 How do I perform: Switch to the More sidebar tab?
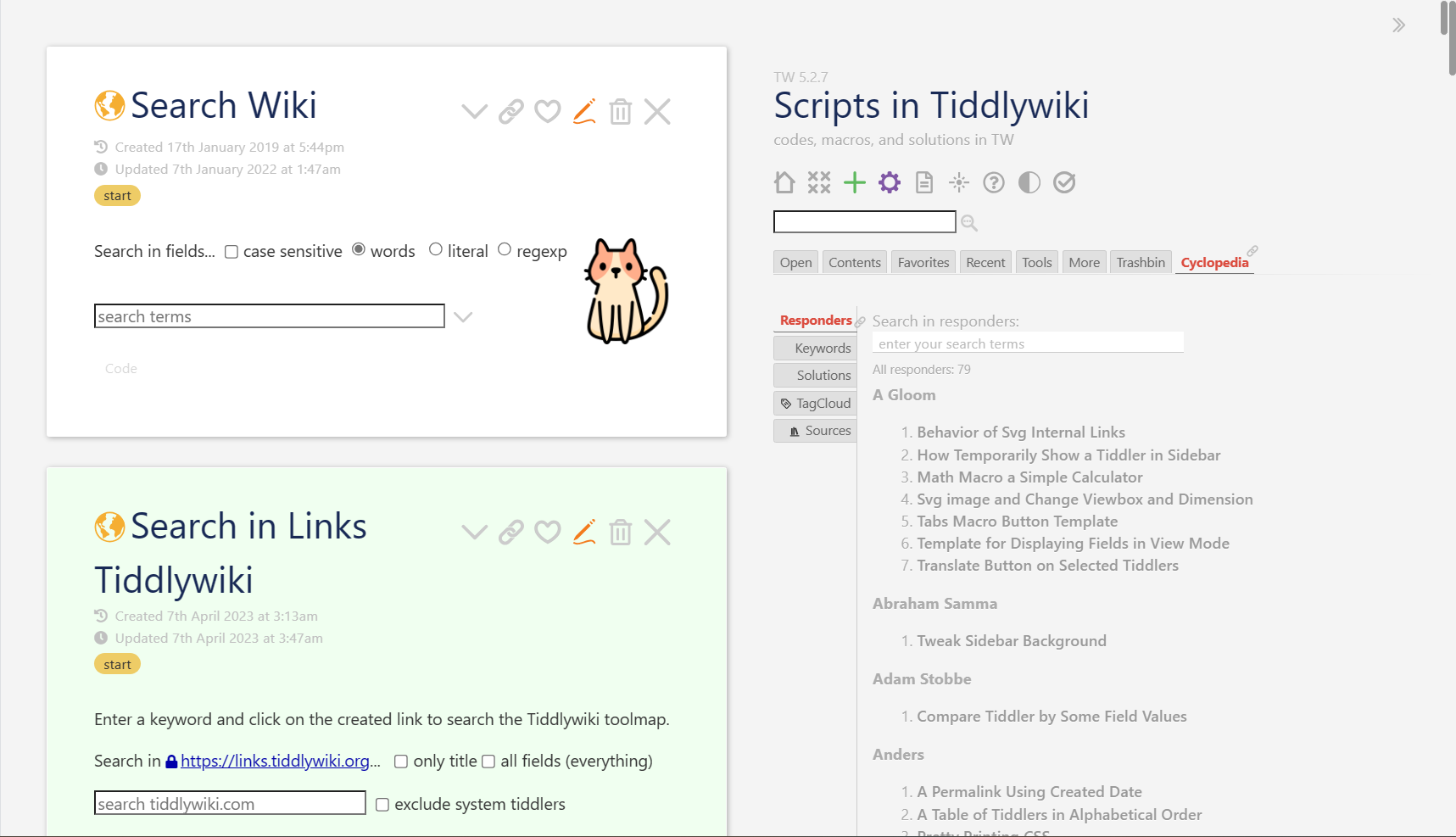pos(1085,262)
